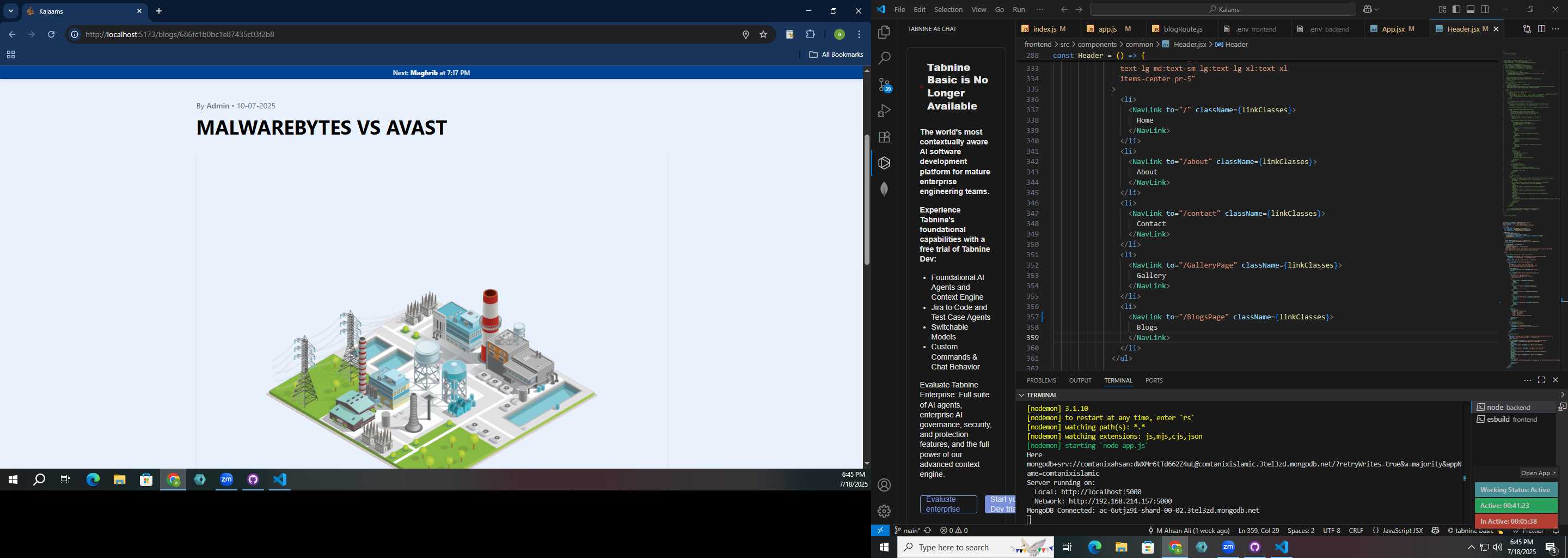Show hidden system tray icons
Image resolution: width=1568 pixels, height=558 pixels.
pyautogui.click(x=1471, y=548)
